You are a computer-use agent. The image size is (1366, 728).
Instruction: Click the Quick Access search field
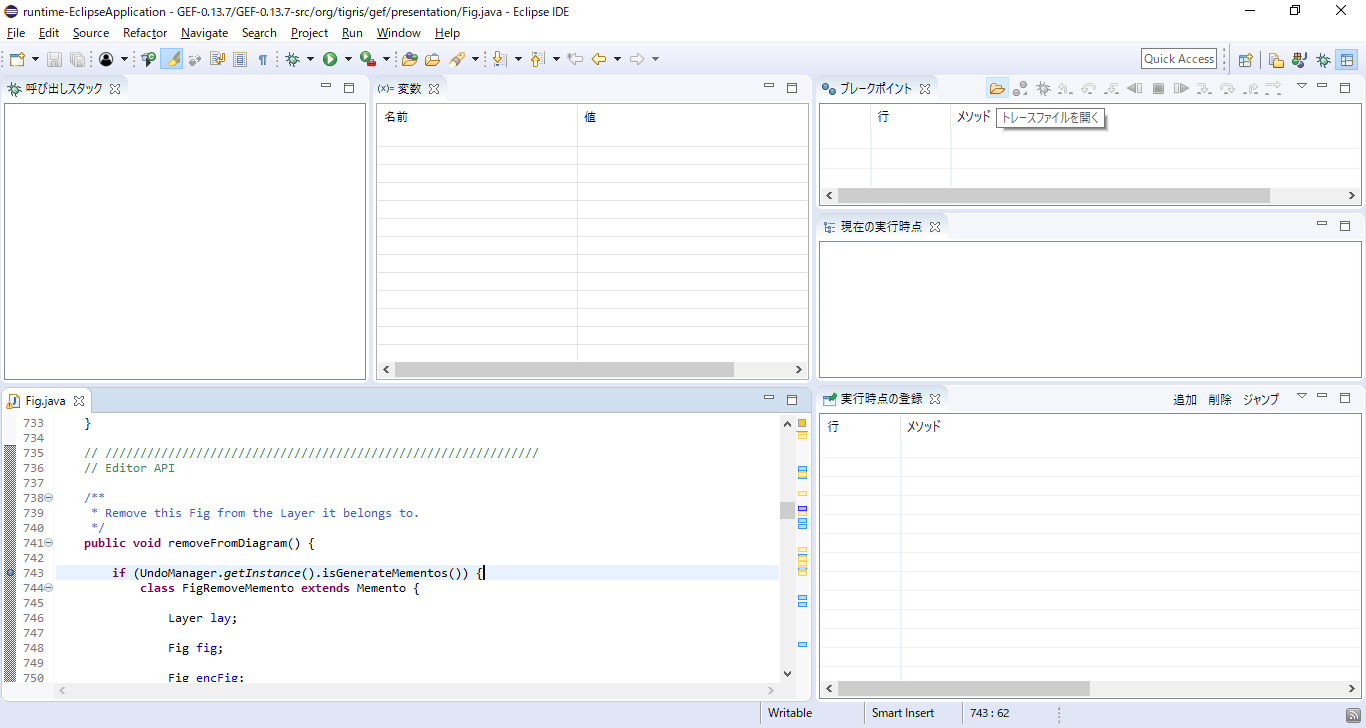click(x=1179, y=59)
